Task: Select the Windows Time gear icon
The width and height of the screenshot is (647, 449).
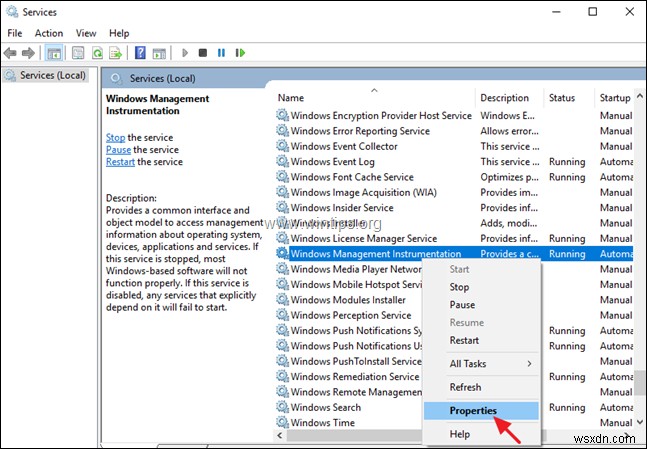Action: tap(282, 422)
